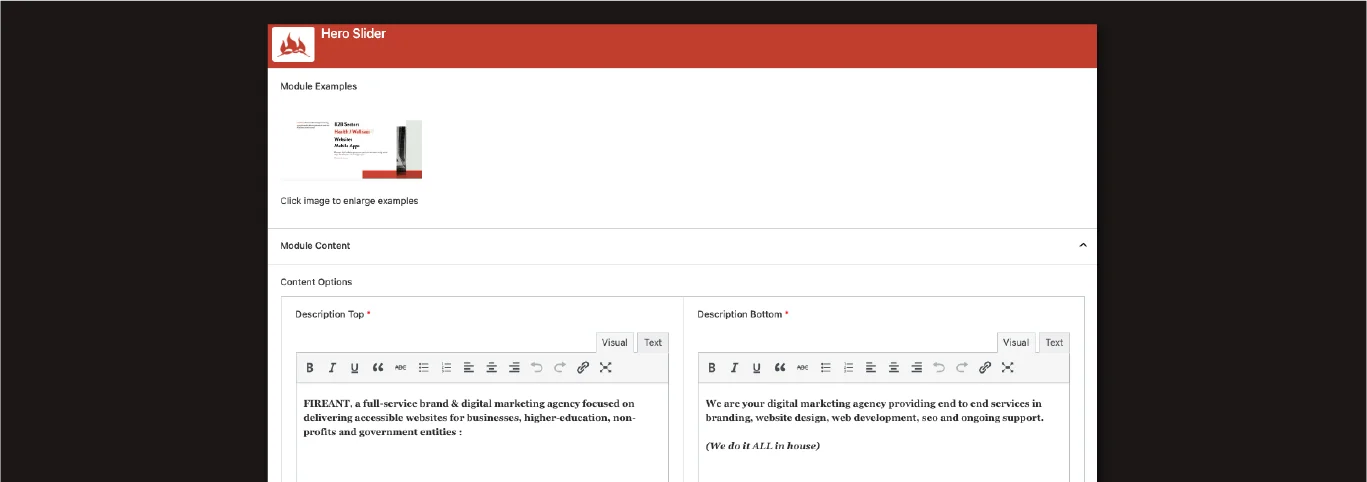Open fullscreen mode in Description Bottom editor
The height and width of the screenshot is (482, 1367).
pos(1008,368)
